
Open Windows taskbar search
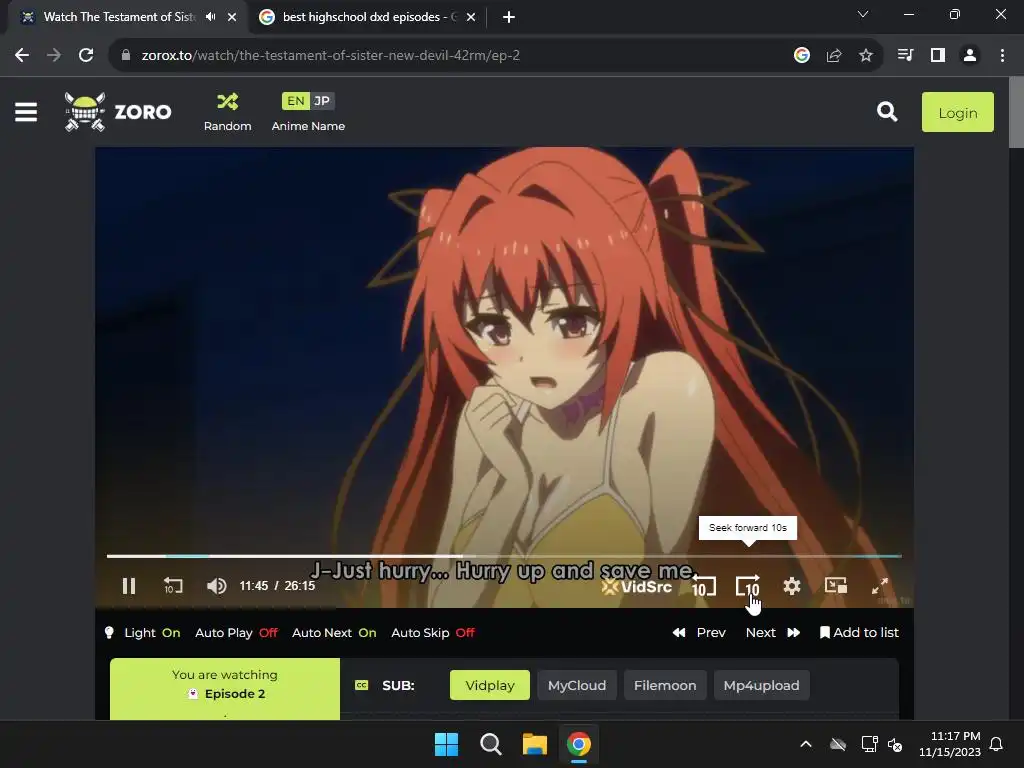490,744
